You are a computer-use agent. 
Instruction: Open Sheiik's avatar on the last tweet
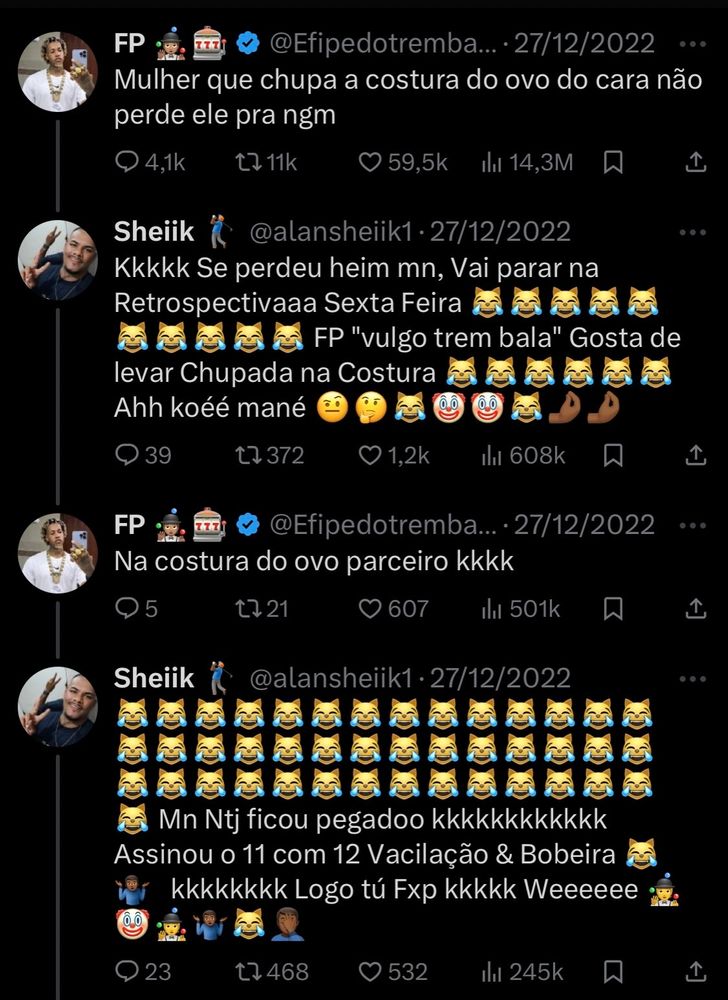pos(57,707)
